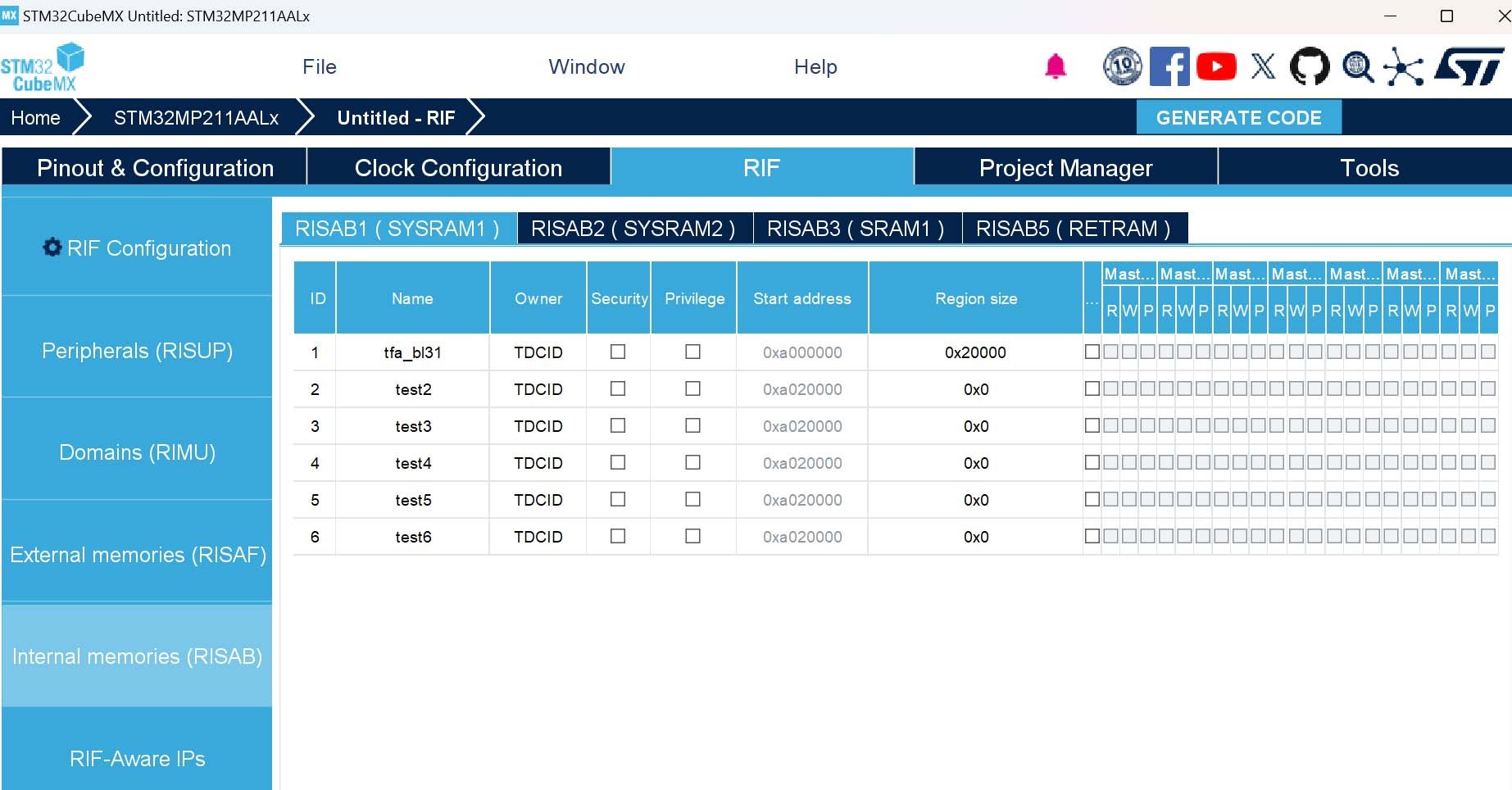Click the Untitled - RIF breadcrumb
Screen dimensions: 1512x790
coord(396,118)
